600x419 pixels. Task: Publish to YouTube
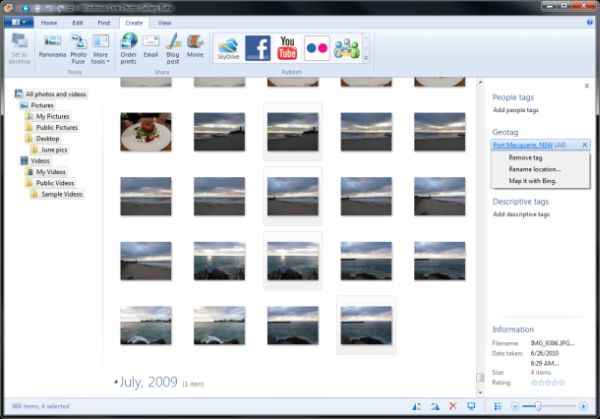pyautogui.click(x=287, y=48)
